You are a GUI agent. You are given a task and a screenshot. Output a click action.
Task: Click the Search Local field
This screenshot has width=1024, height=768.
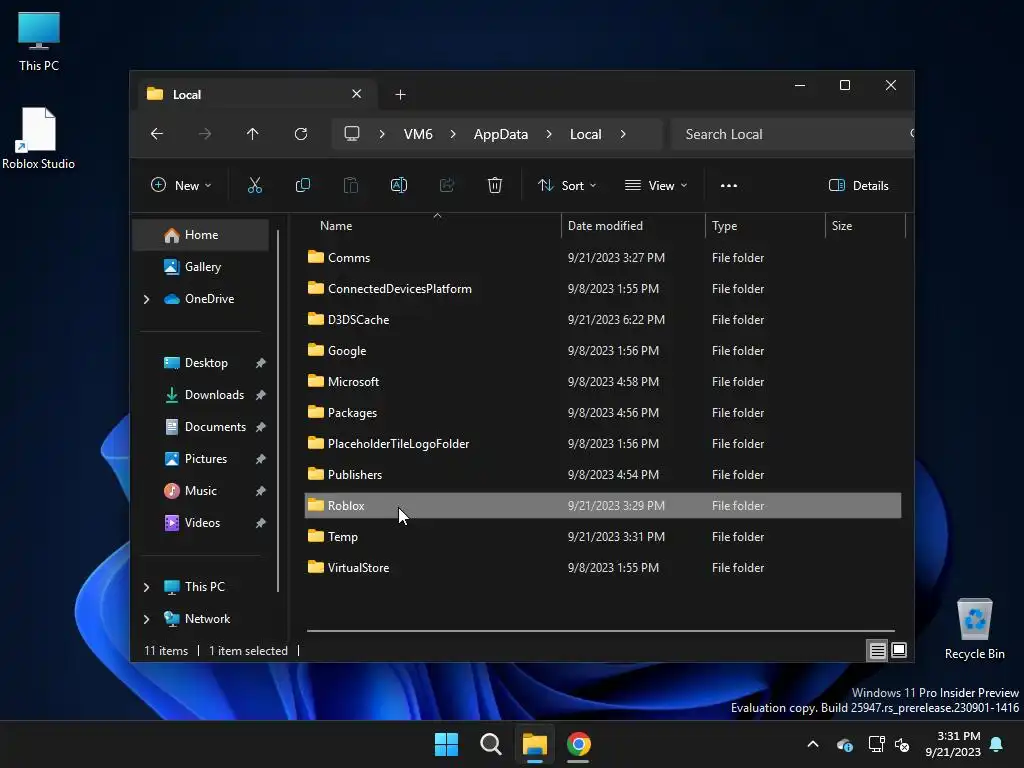coord(792,134)
